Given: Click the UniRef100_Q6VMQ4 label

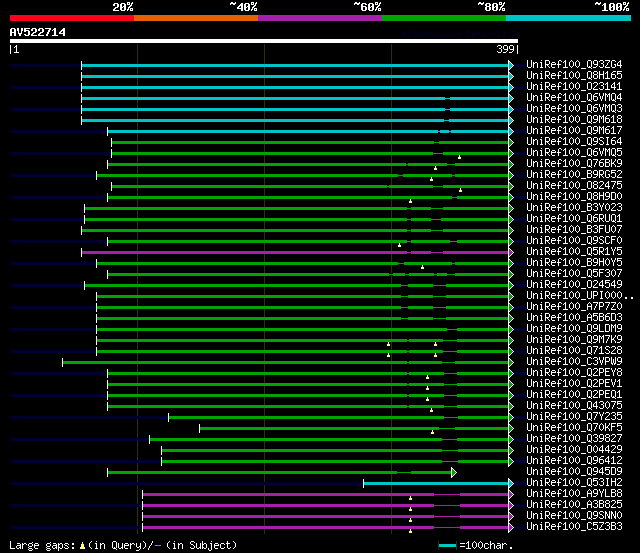Looking at the screenshot, I should click(574, 98).
